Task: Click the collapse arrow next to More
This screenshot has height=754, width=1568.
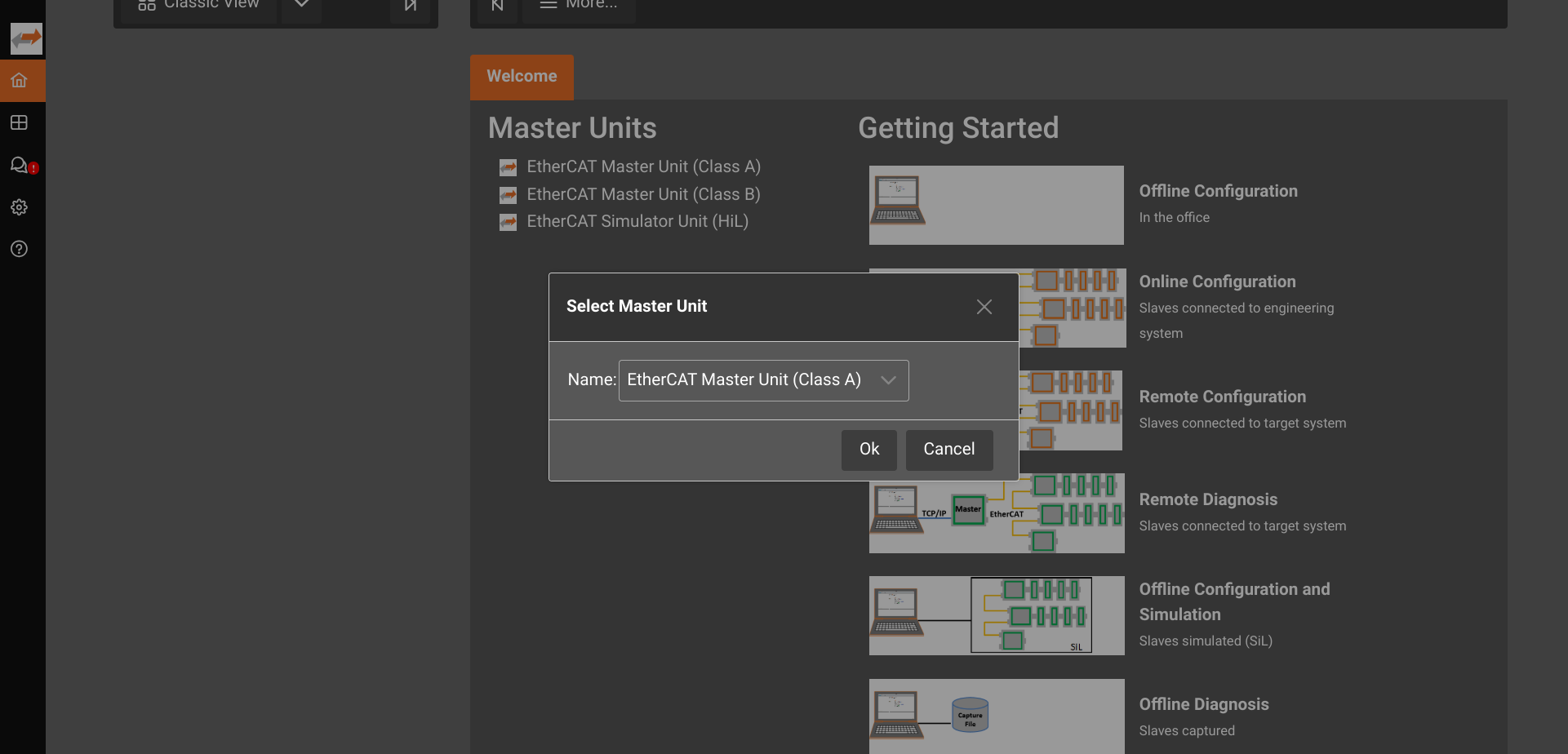Action: (497, 4)
